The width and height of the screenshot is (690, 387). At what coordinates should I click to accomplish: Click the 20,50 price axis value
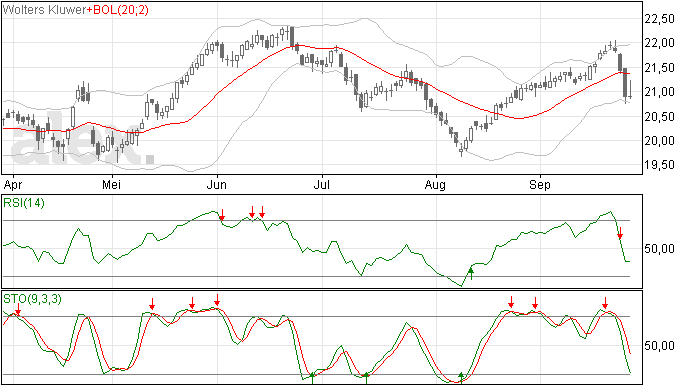pos(659,117)
